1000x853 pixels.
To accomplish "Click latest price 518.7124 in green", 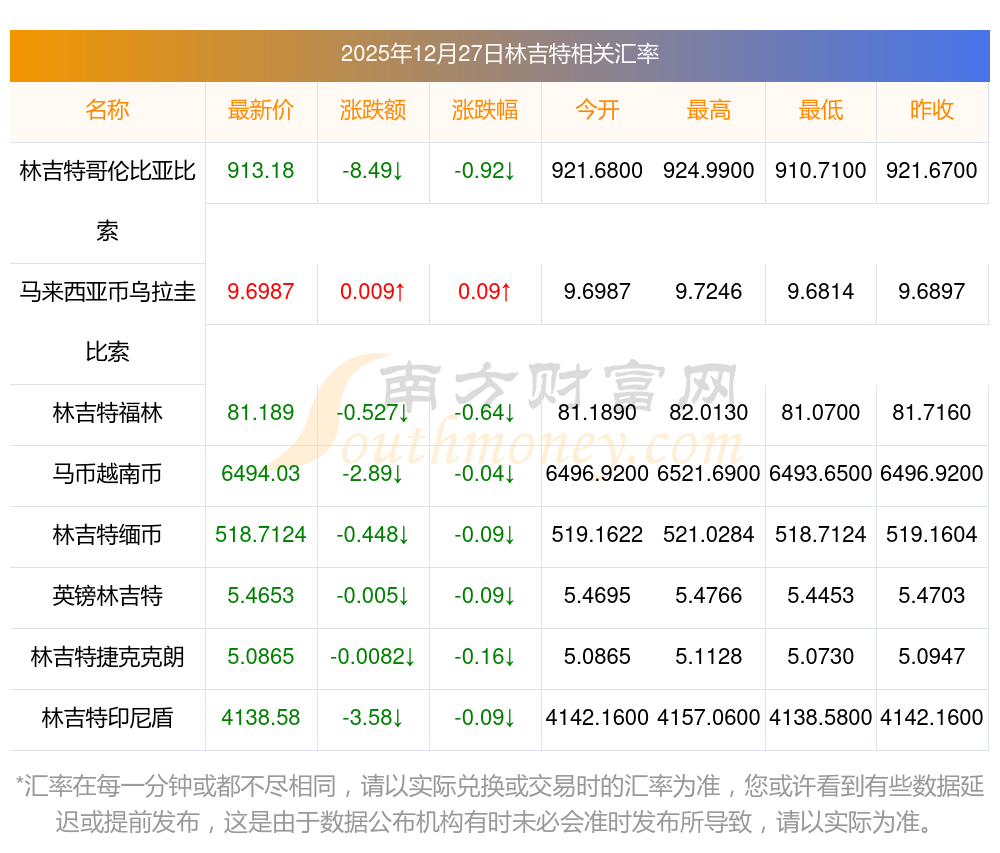I will tap(260, 534).
